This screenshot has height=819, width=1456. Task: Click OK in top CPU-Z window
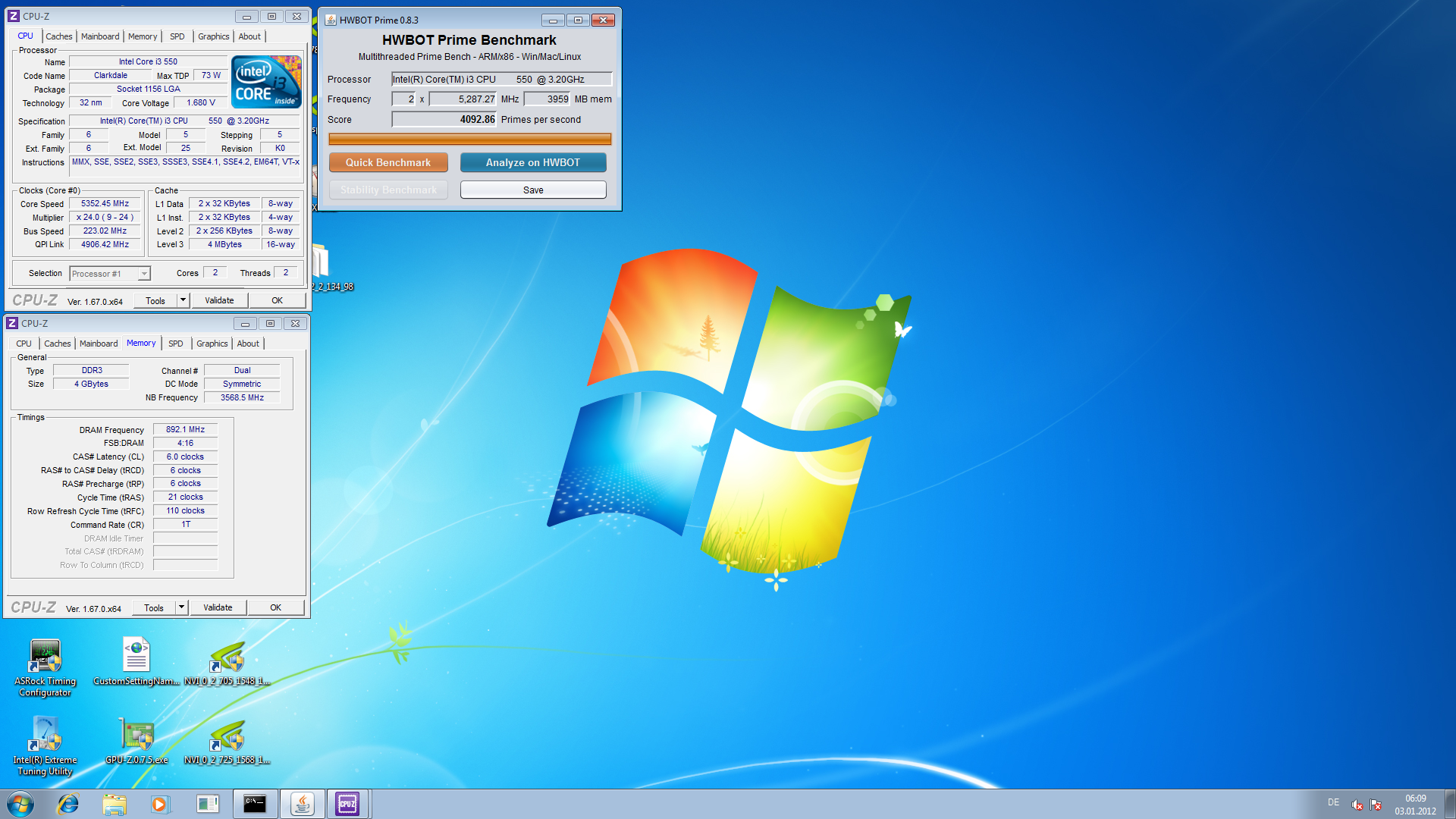click(278, 300)
